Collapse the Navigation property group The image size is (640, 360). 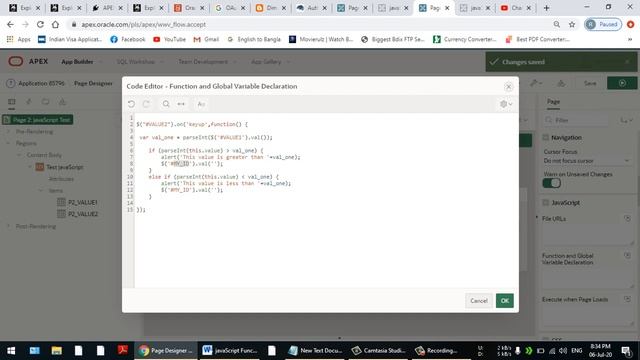(546, 138)
